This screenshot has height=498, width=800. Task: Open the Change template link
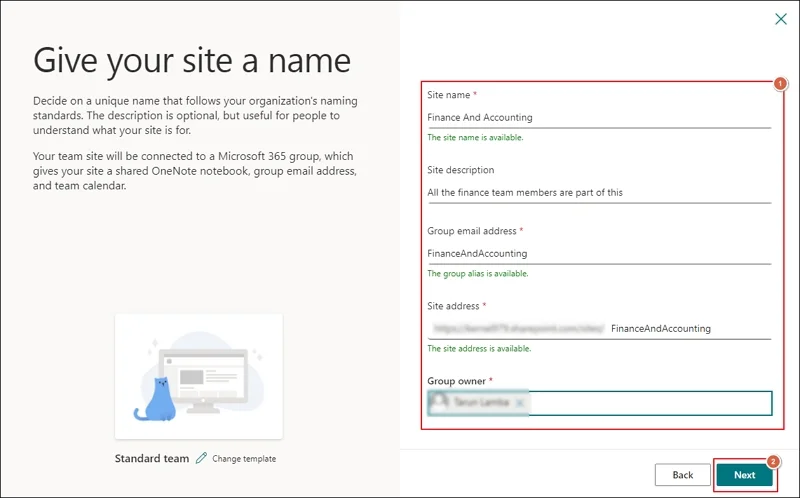[x=244, y=459]
